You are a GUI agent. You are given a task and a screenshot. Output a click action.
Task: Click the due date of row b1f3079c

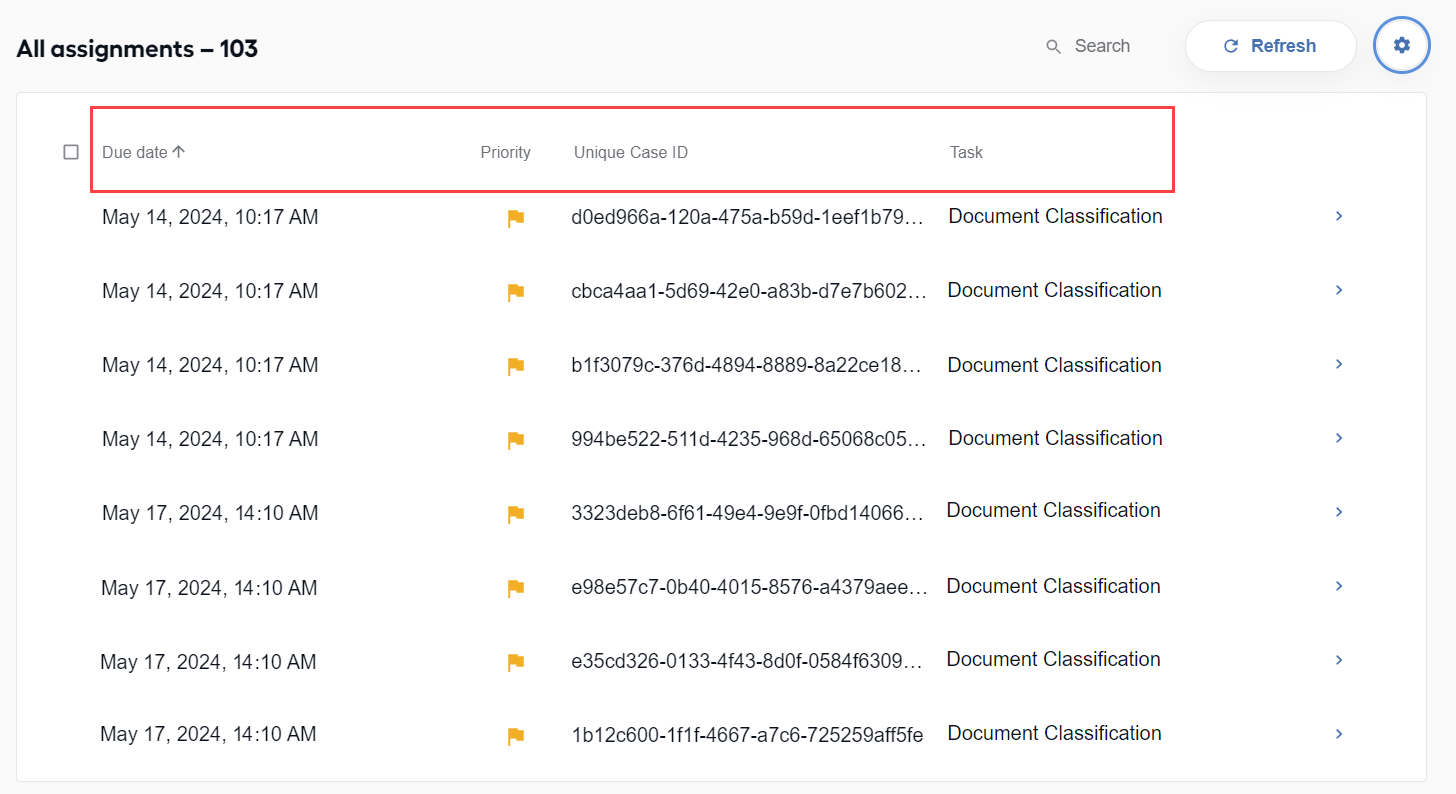[x=210, y=365]
